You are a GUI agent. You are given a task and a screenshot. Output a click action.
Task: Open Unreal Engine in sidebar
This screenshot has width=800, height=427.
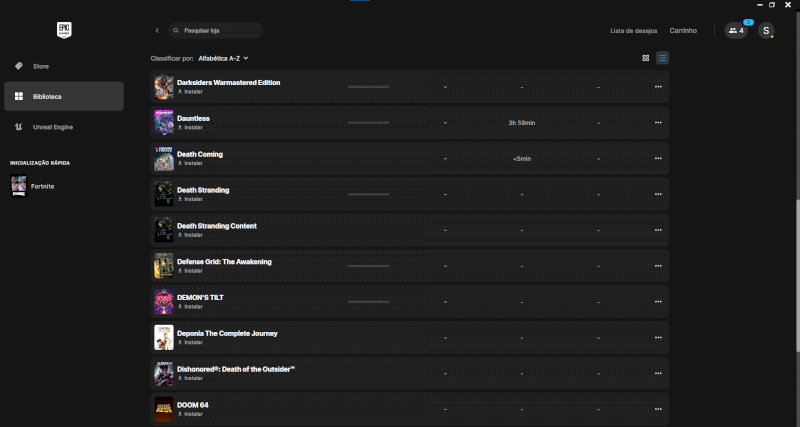point(52,127)
